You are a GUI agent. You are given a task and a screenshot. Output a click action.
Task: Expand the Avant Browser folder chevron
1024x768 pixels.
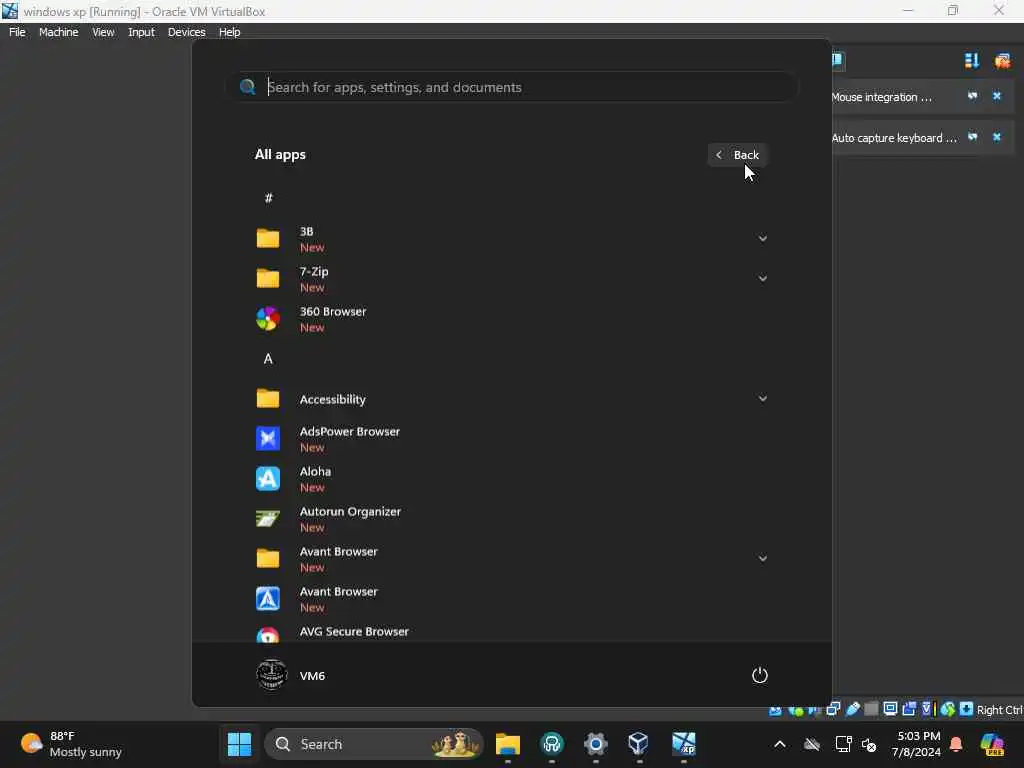(762, 558)
